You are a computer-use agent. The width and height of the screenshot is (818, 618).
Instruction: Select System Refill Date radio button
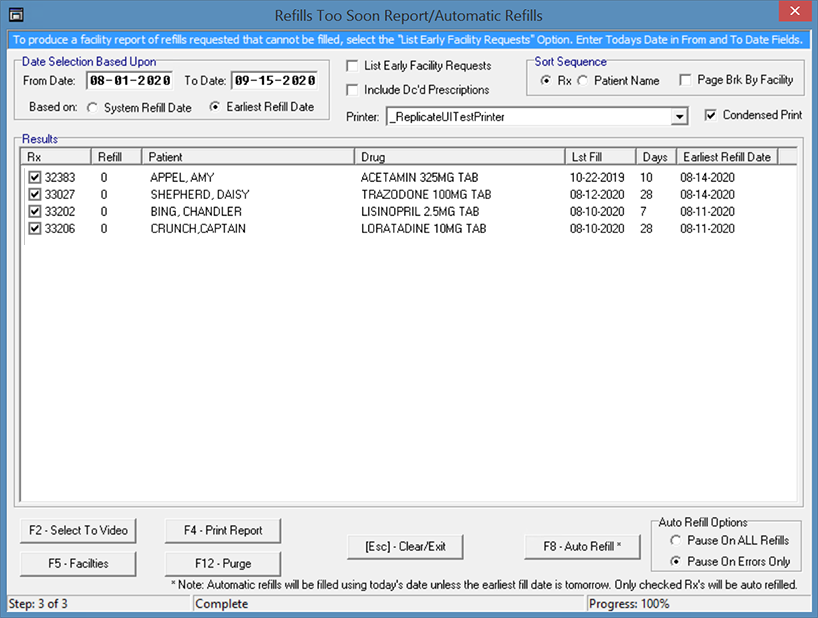[x=93, y=108]
